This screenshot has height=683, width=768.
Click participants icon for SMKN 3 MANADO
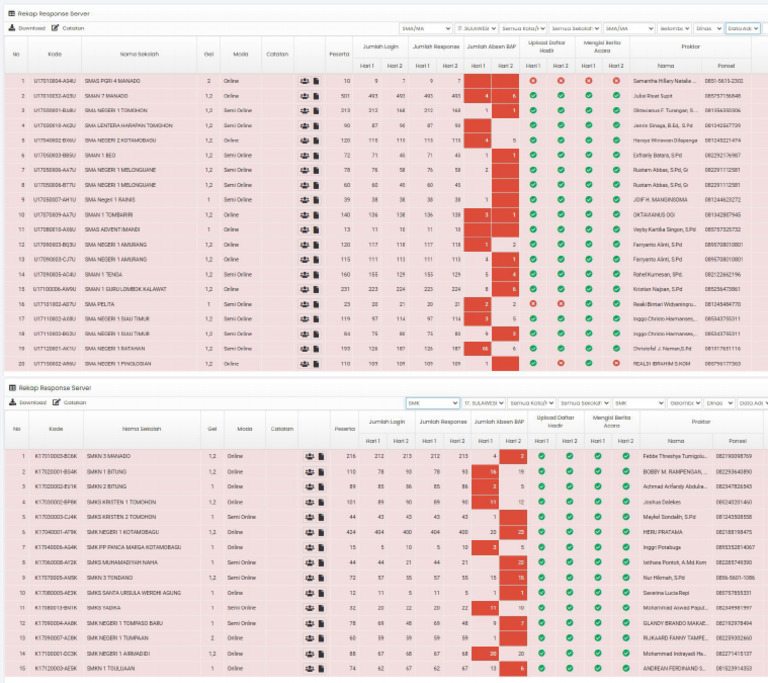click(310, 456)
